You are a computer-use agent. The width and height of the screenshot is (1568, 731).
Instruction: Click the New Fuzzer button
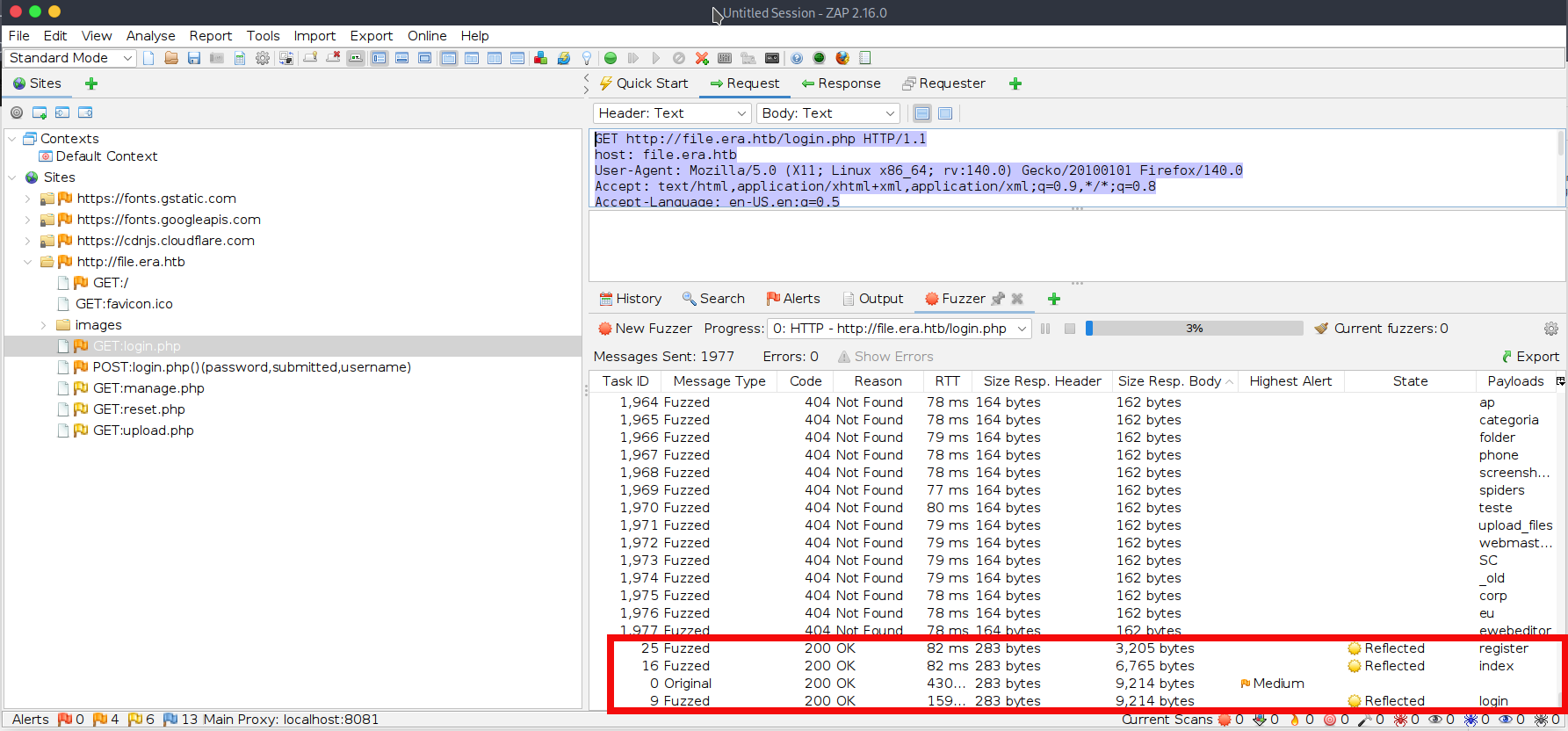(x=645, y=329)
